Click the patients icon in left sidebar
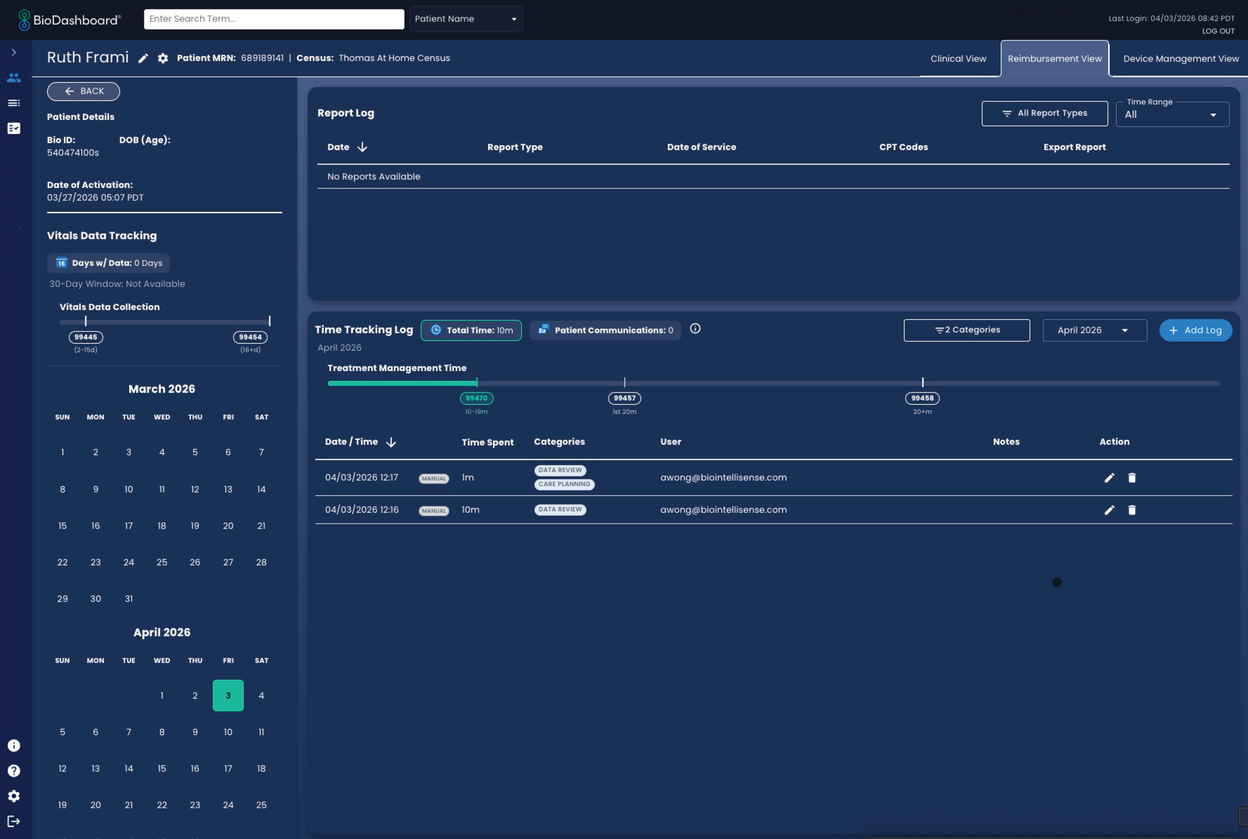The height and width of the screenshot is (839, 1248). (x=14, y=78)
